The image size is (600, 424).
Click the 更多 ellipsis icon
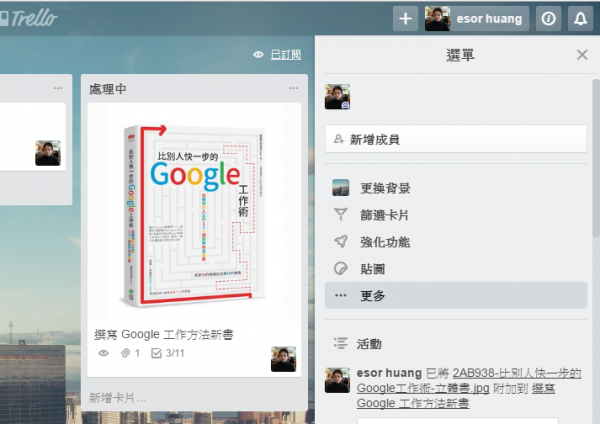point(341,295)
